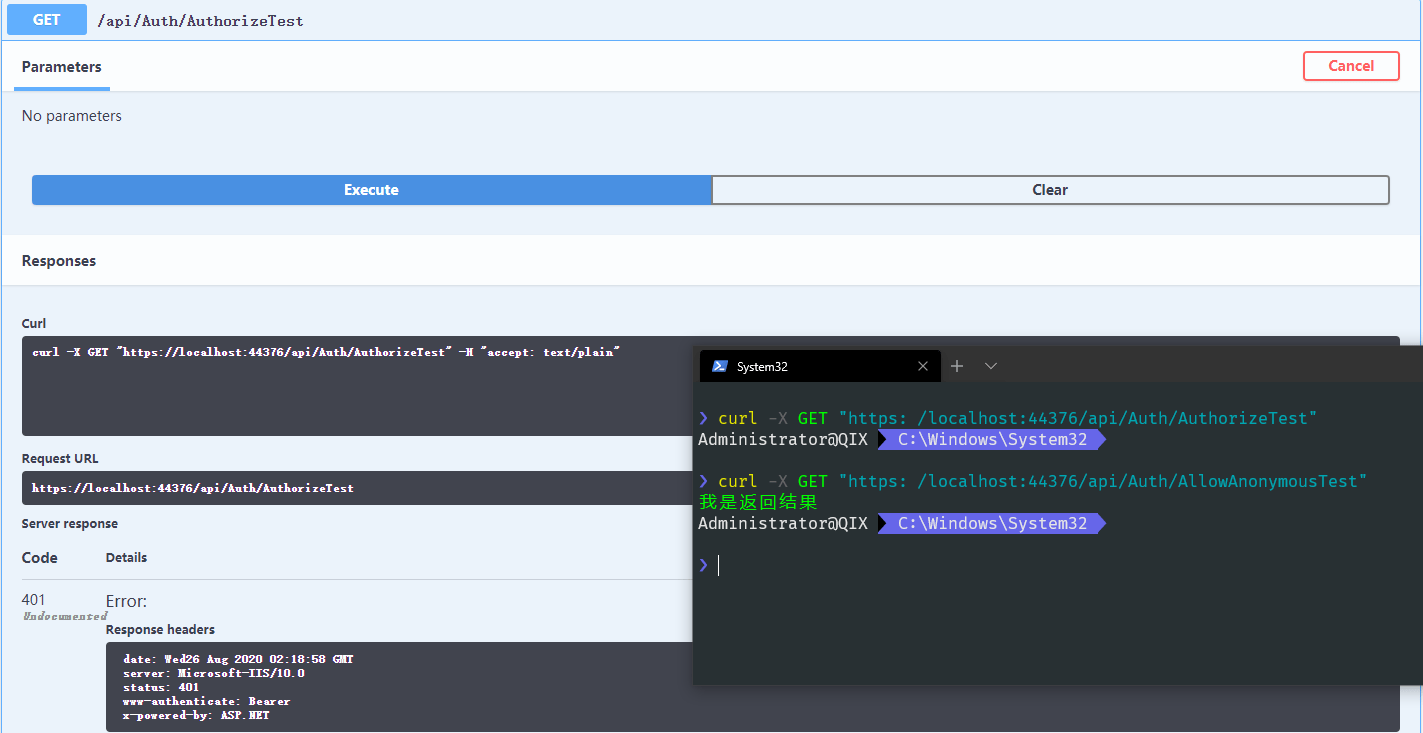Click the Clear button
Screen dimensions: 1423x733
[1050, 190]
